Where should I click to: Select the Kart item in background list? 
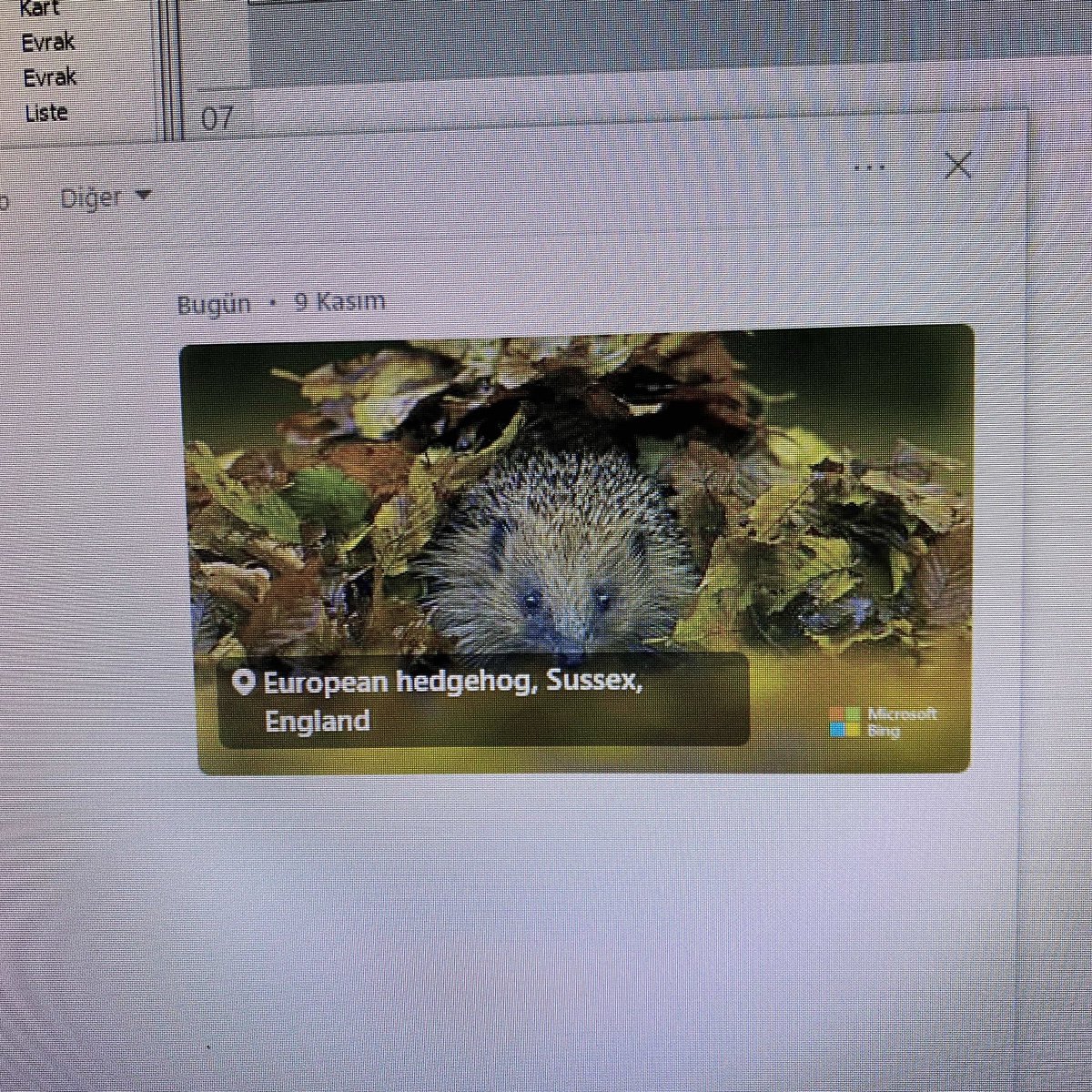[x=39, y=9]
